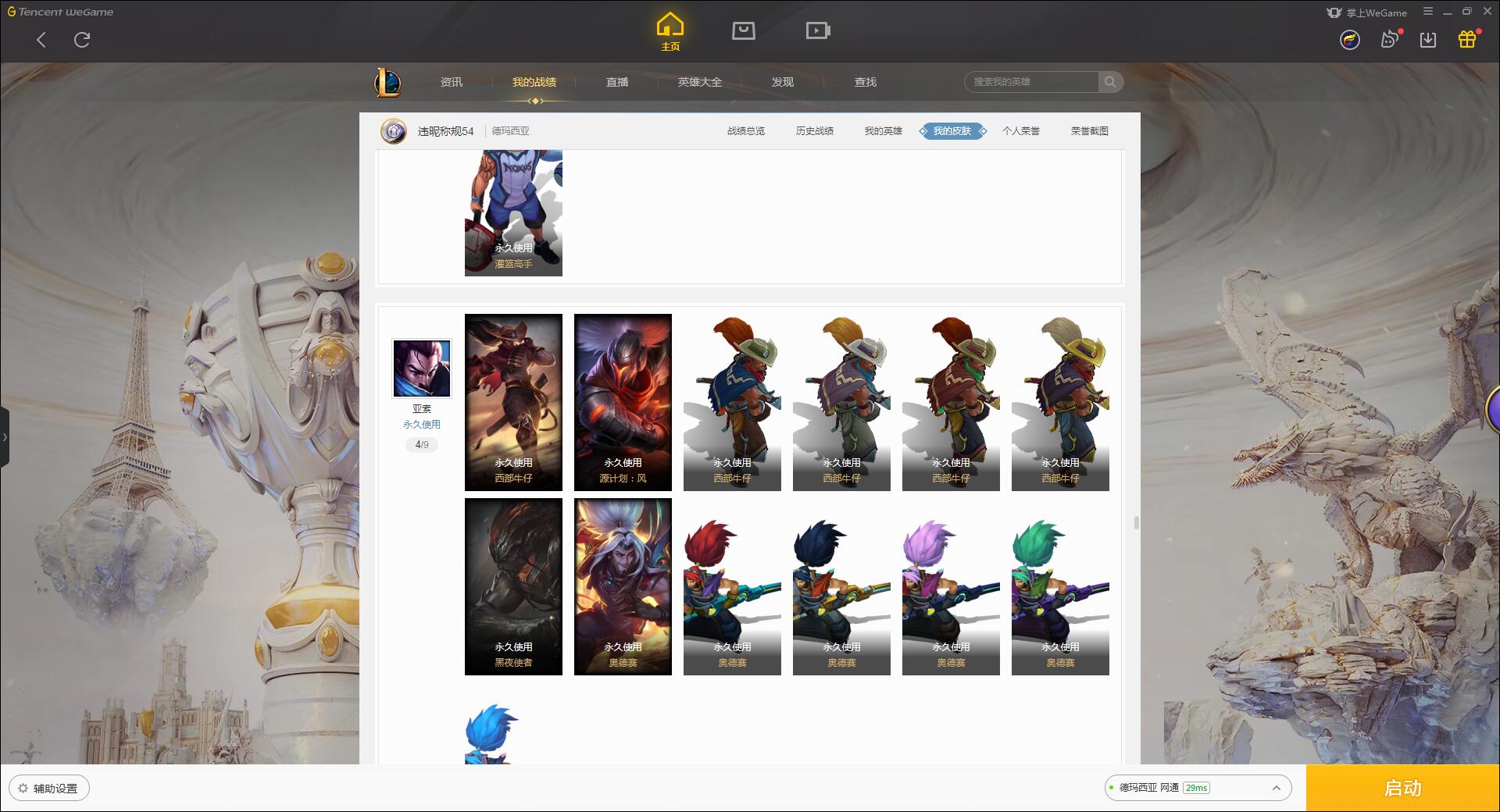
Task: Open the gift box icon
Action: [1468, 39]
